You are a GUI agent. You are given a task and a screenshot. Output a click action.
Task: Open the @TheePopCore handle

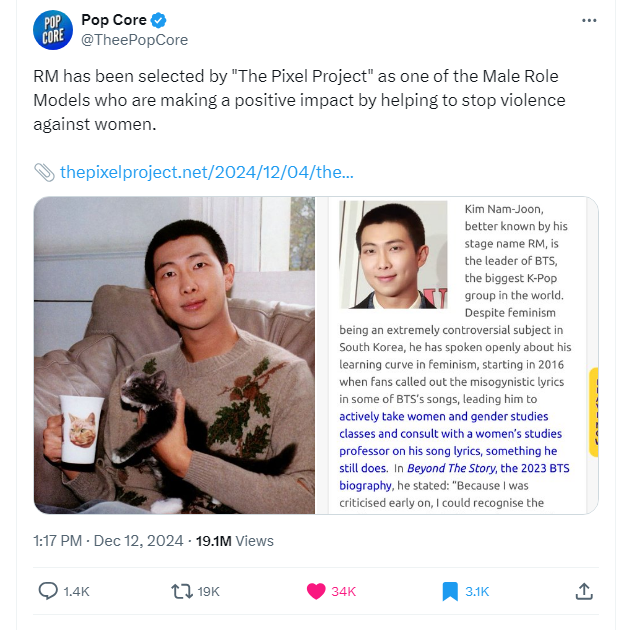coord(134,40)
